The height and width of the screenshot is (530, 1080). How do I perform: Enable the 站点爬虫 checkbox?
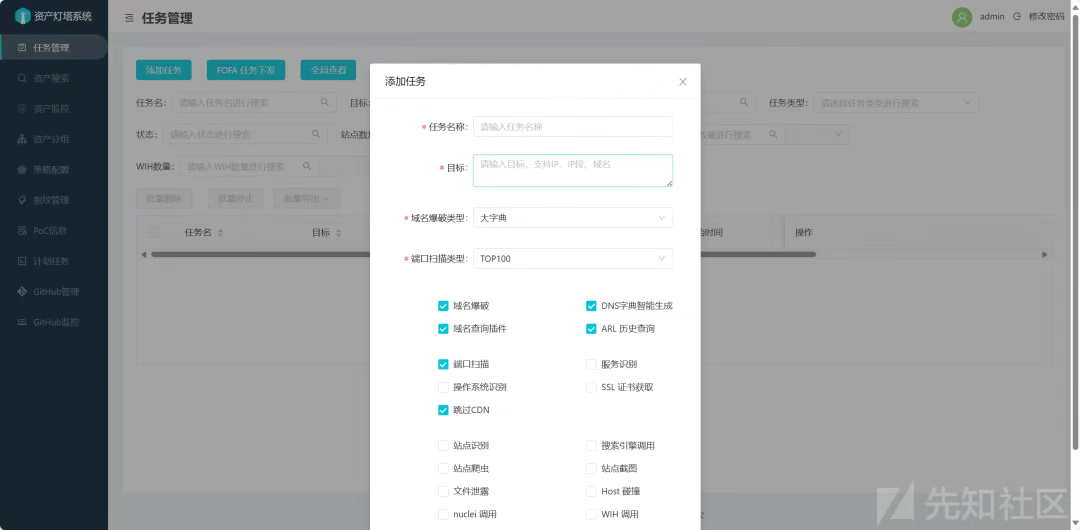point(443,469)
